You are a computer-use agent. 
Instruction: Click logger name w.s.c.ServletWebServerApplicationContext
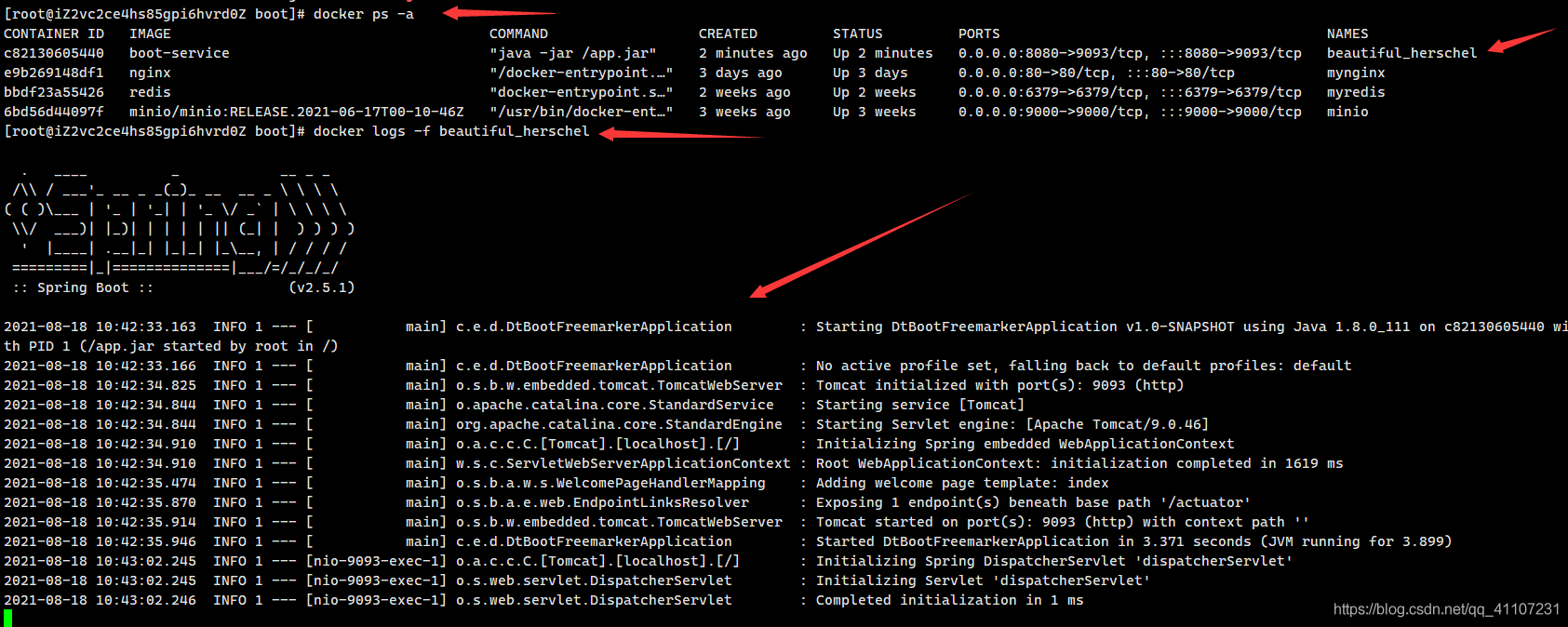[x=623, y=463]
